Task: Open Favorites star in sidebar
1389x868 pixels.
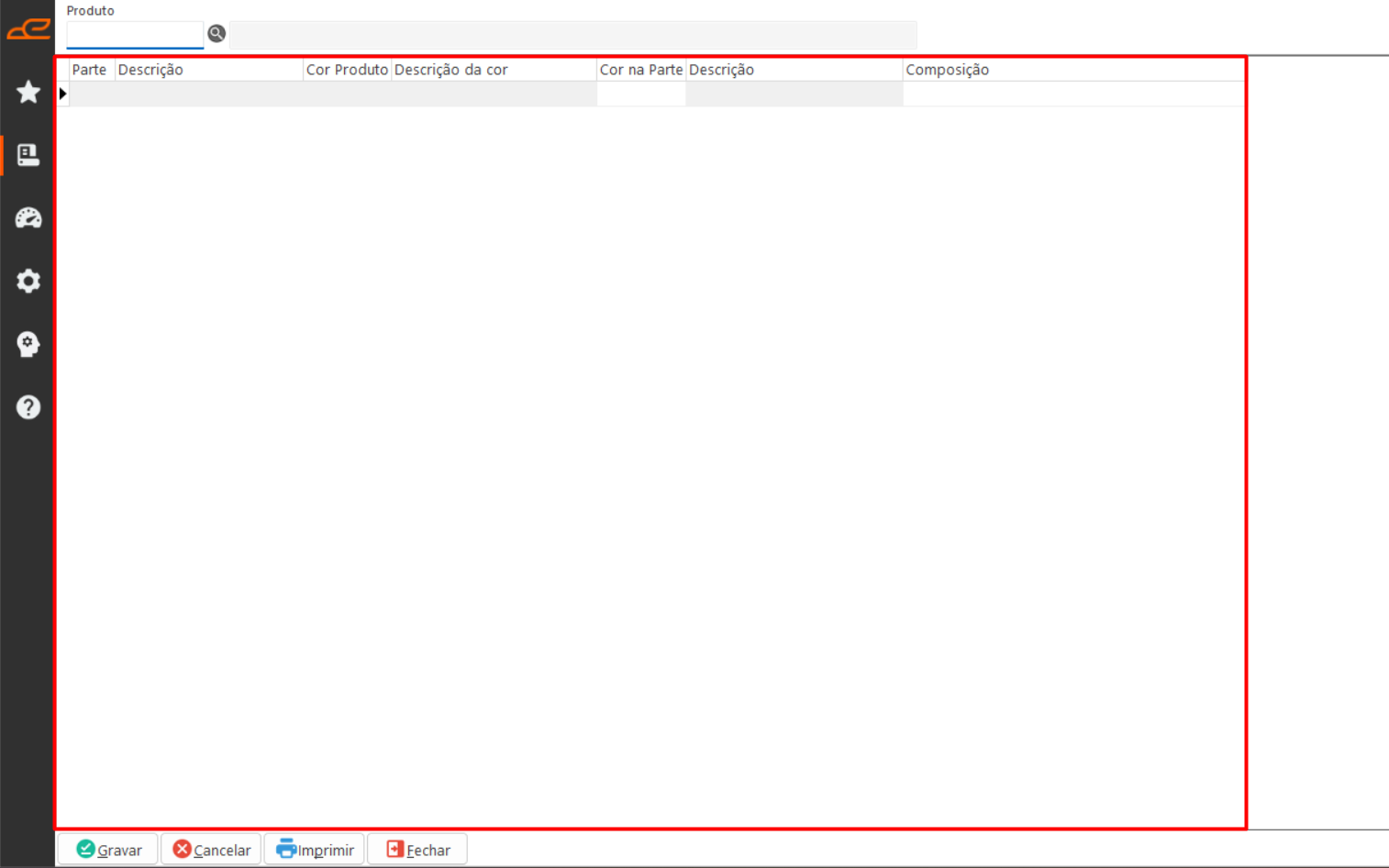Action: (28, 92)
